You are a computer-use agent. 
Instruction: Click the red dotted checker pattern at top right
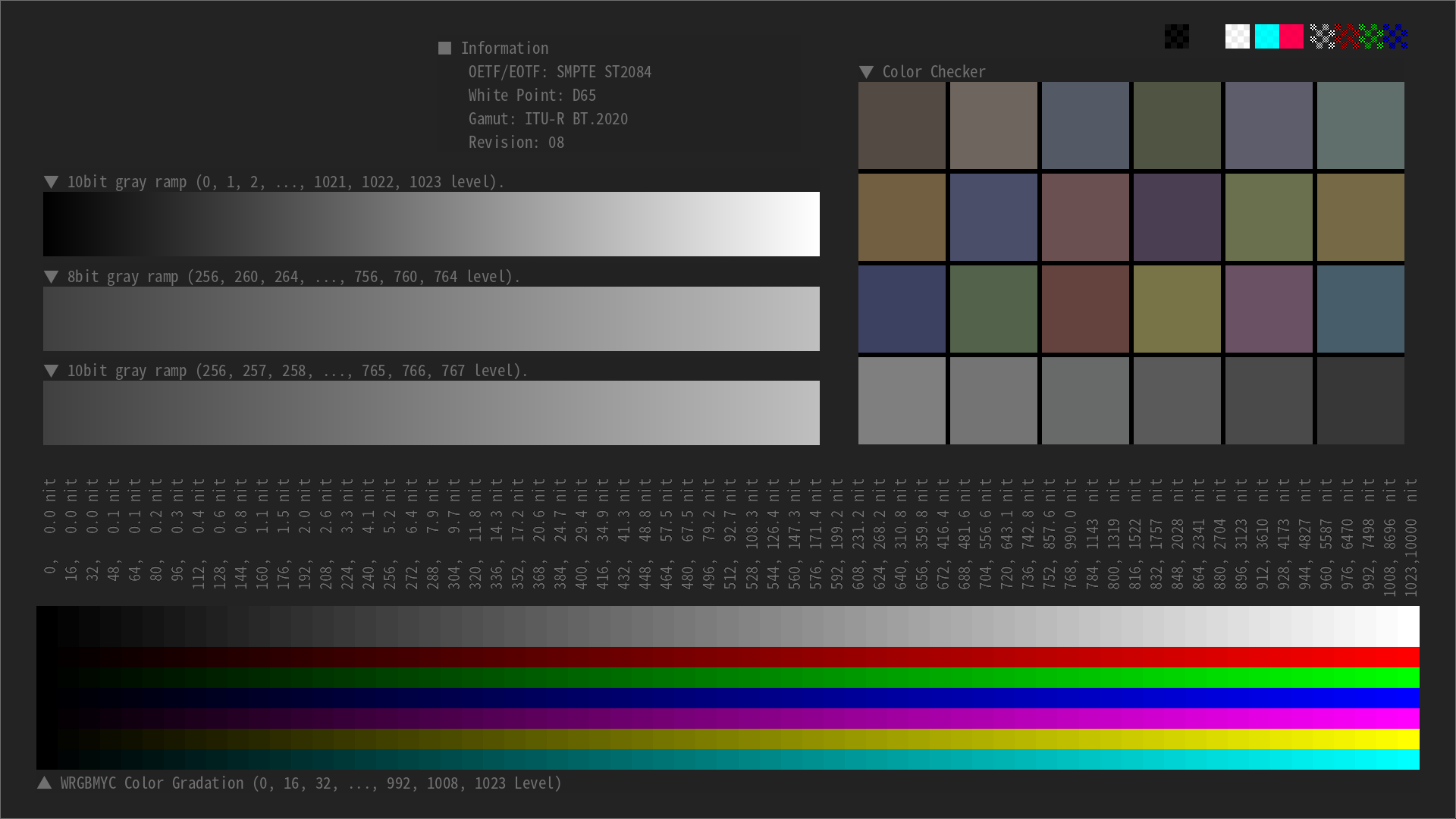[x=1347, y=36]
